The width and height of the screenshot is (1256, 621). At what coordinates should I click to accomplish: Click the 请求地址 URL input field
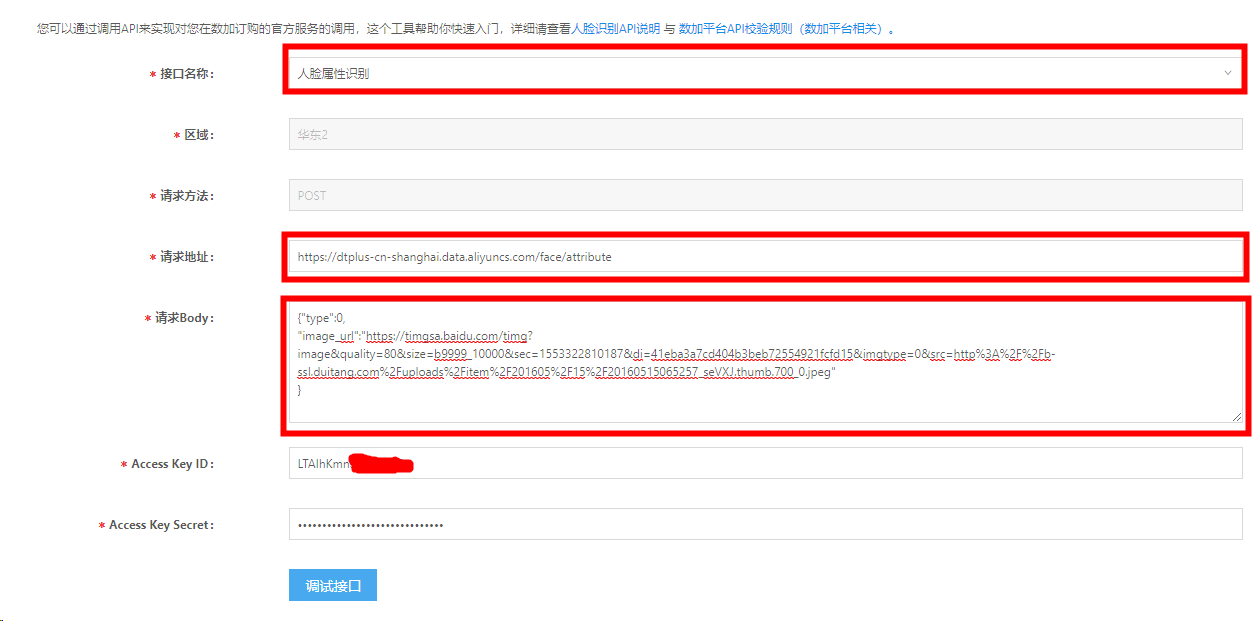point(765,256)
